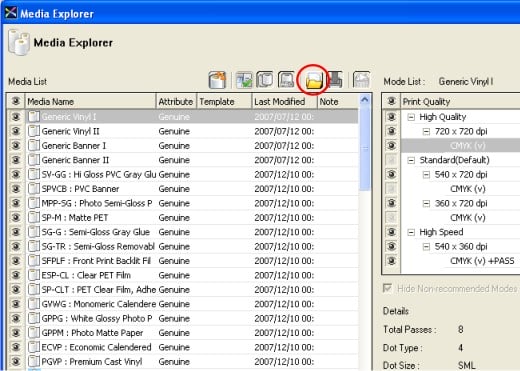This screenshot has height=371, width=520.
Task: Click the date of Generic Banner I
Action: pyautogui.click(x=284, y=146)
